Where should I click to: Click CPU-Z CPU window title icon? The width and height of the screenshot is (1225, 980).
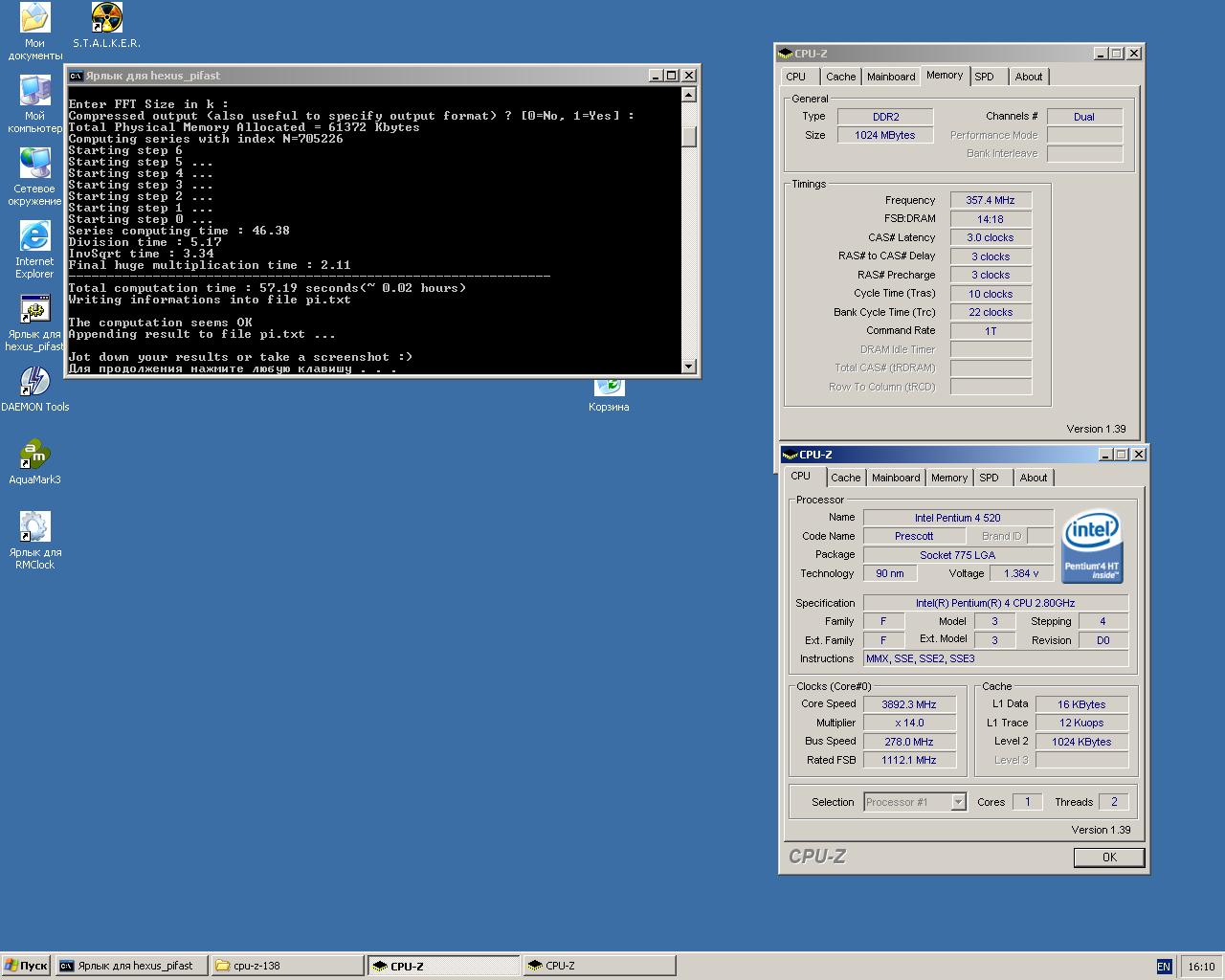tap(791, 455)
